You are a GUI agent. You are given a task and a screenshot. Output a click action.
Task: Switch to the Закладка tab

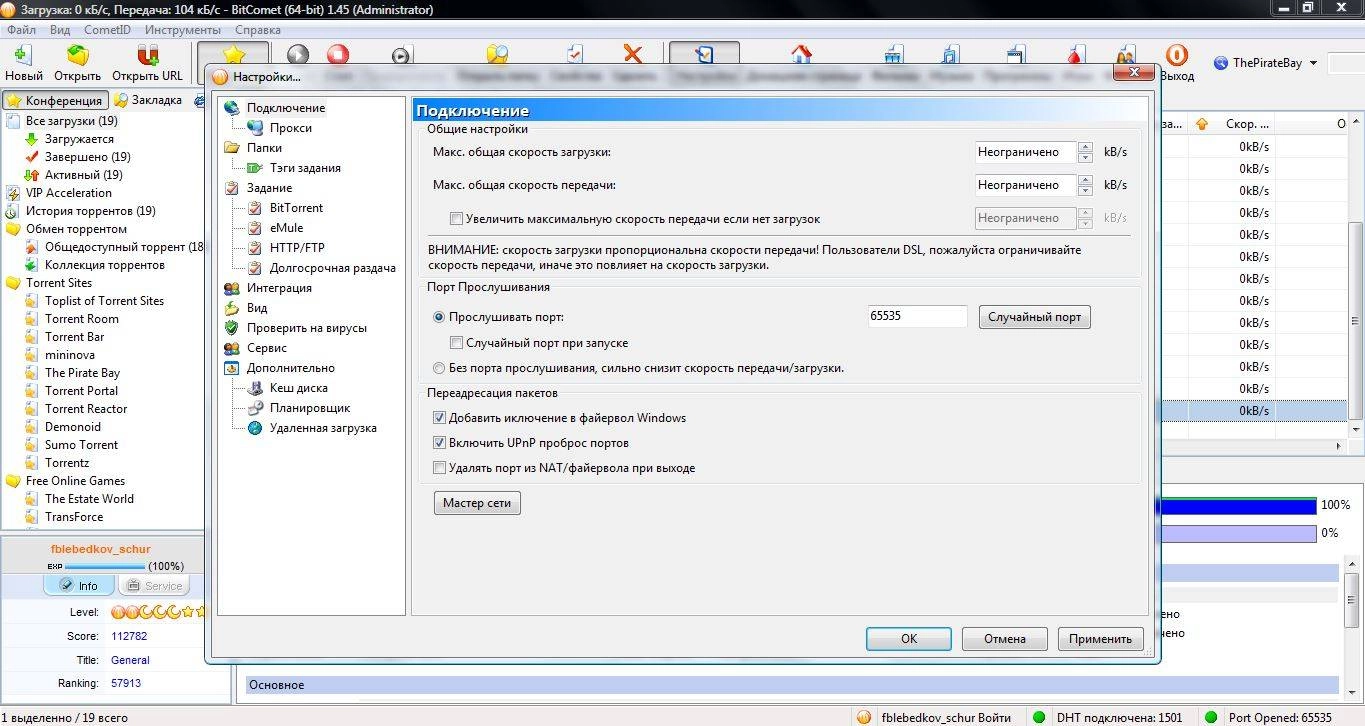point(149,100)
